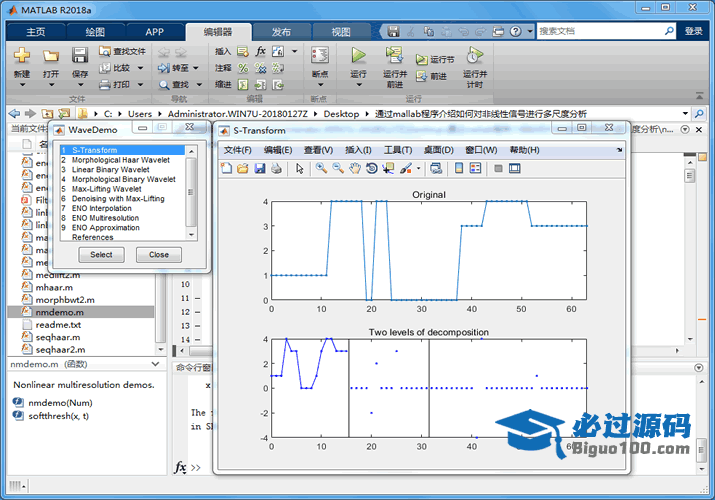Click the comment percent (%) icon
Screen dimensions: 715x500
(x=243, y=68)
